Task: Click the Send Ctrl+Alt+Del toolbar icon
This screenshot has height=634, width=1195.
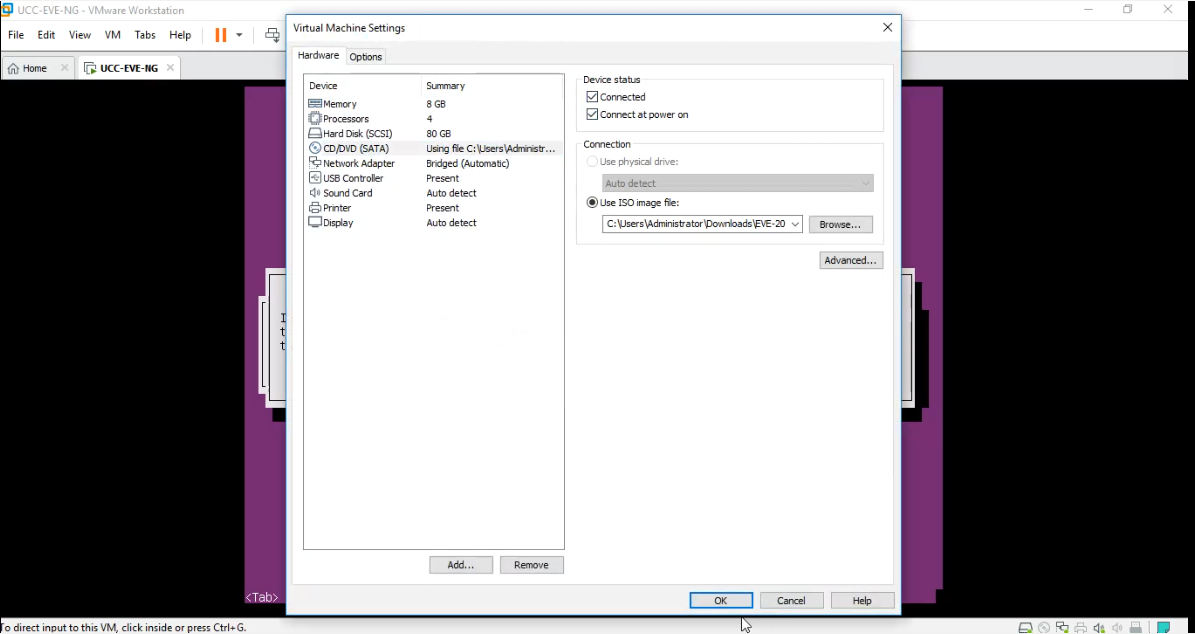Action: 272,35
